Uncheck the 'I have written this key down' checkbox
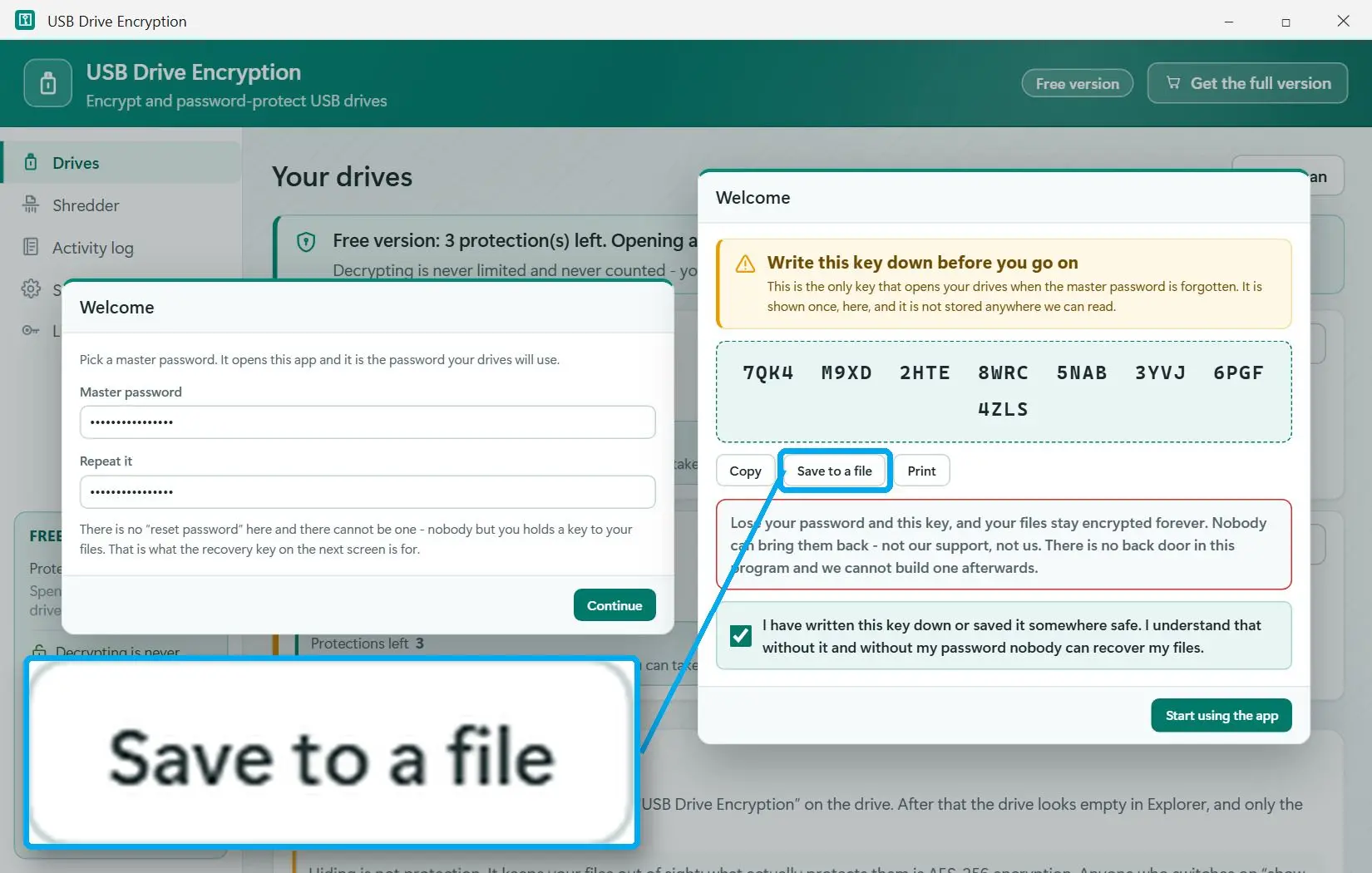This screenshot has height=873, width=1372. click(740, 636)
